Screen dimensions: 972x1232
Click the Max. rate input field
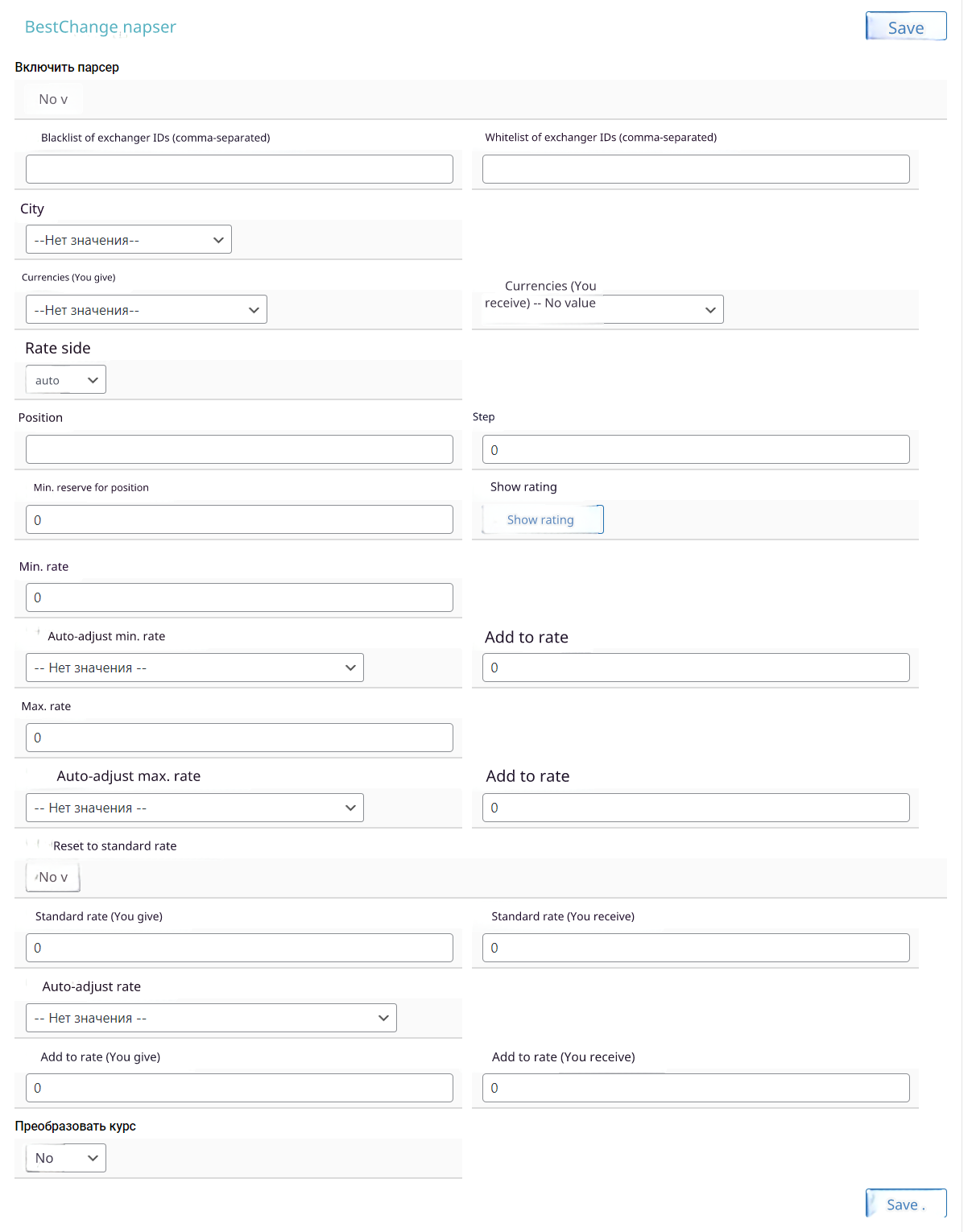coord(239,738)
